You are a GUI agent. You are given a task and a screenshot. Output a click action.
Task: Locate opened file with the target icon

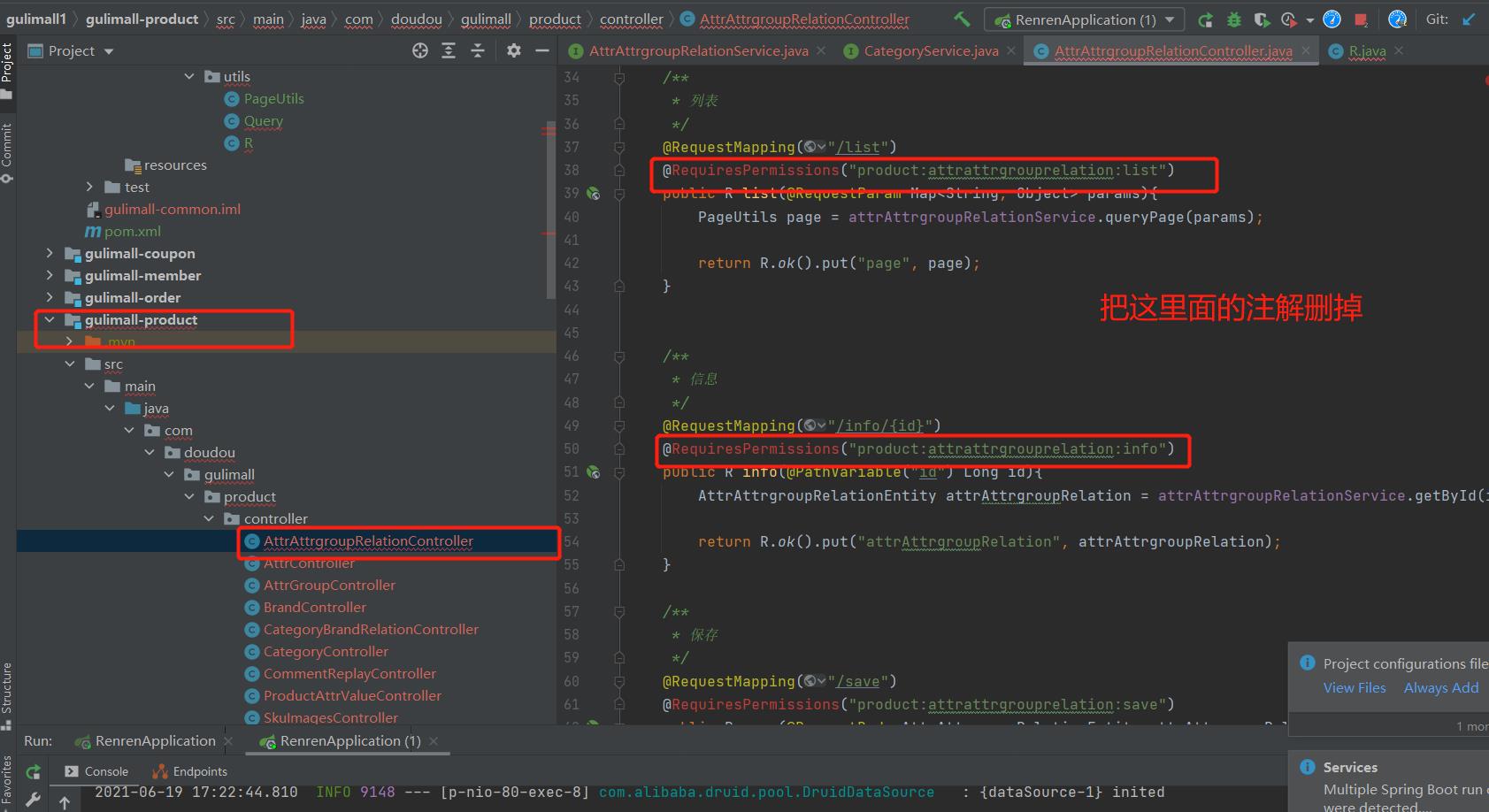point(420,51)
